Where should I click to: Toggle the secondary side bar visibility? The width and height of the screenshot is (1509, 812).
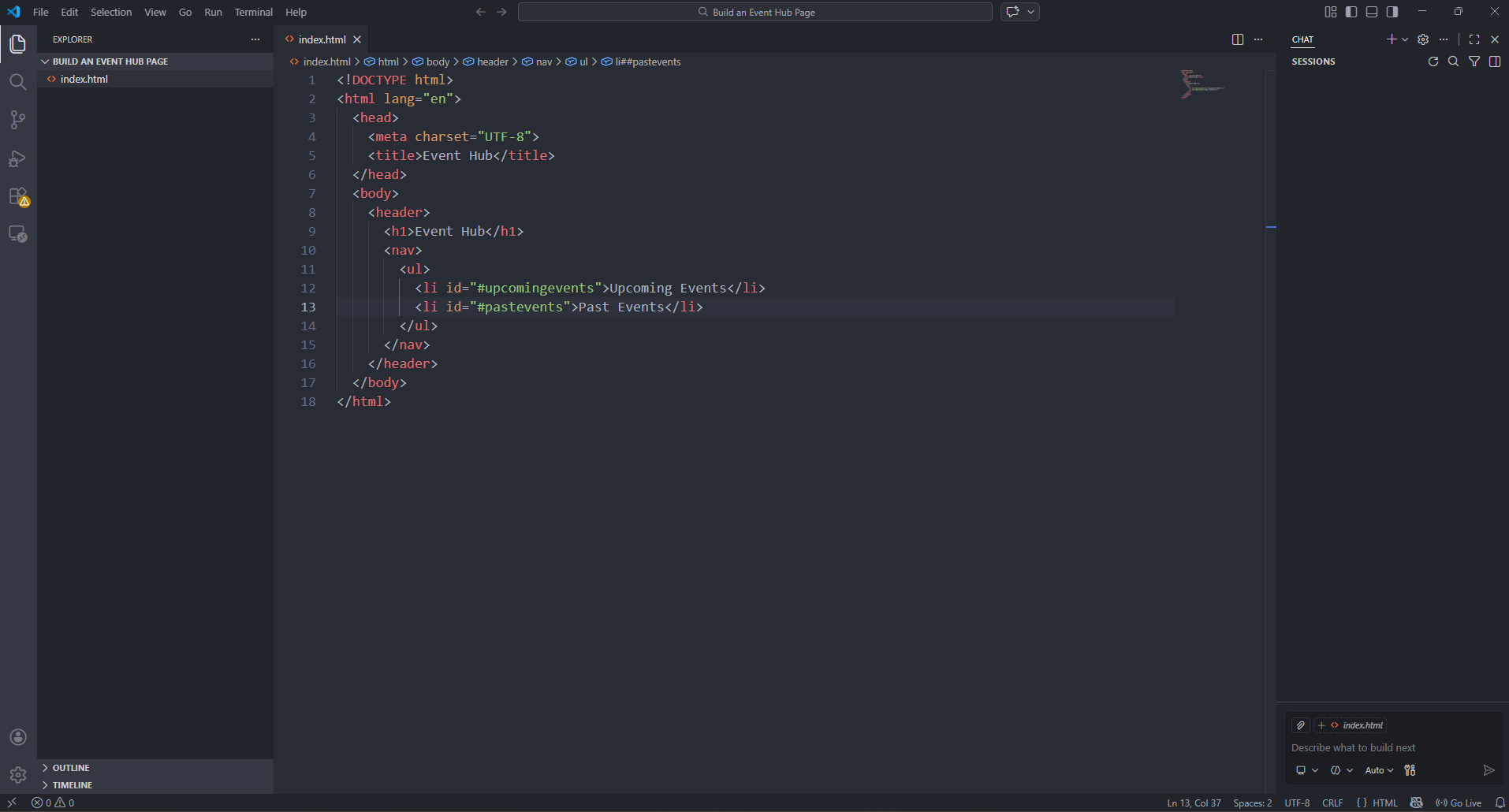pos(1392,12)
